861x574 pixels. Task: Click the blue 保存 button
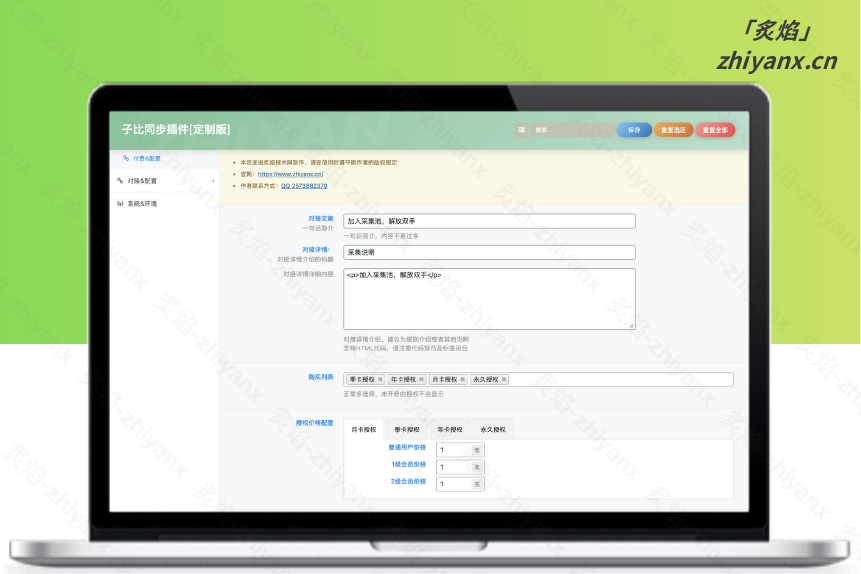[633, 130]
